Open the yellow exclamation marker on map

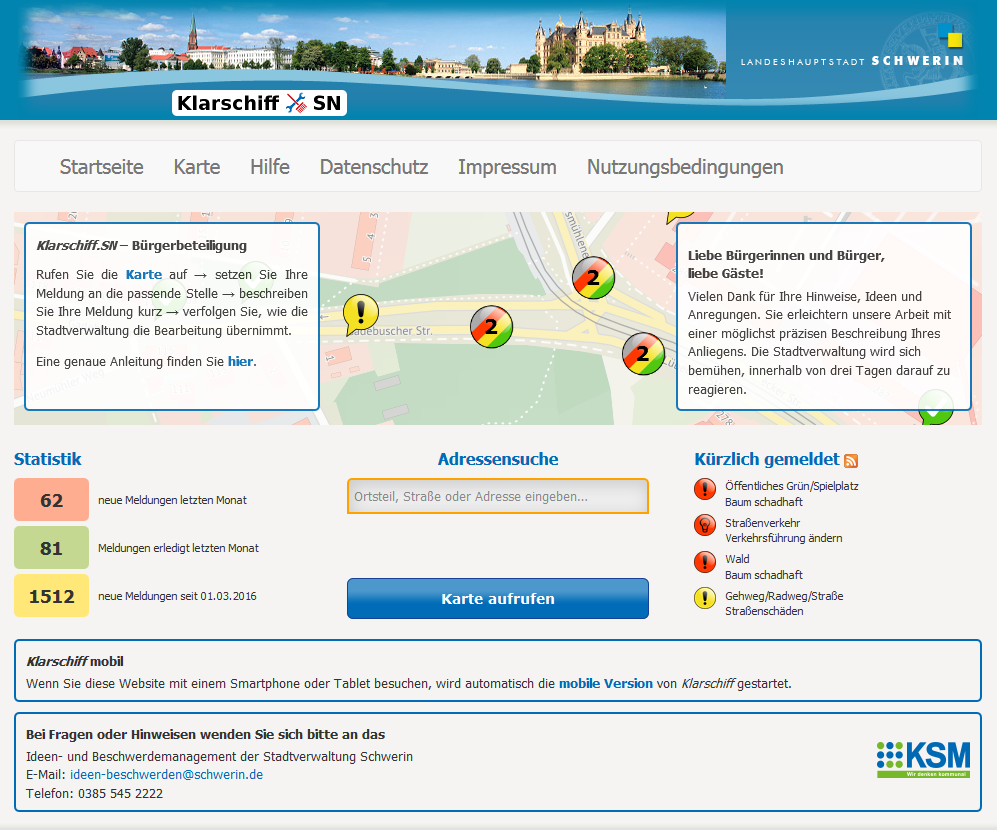[x=361, y=314]
